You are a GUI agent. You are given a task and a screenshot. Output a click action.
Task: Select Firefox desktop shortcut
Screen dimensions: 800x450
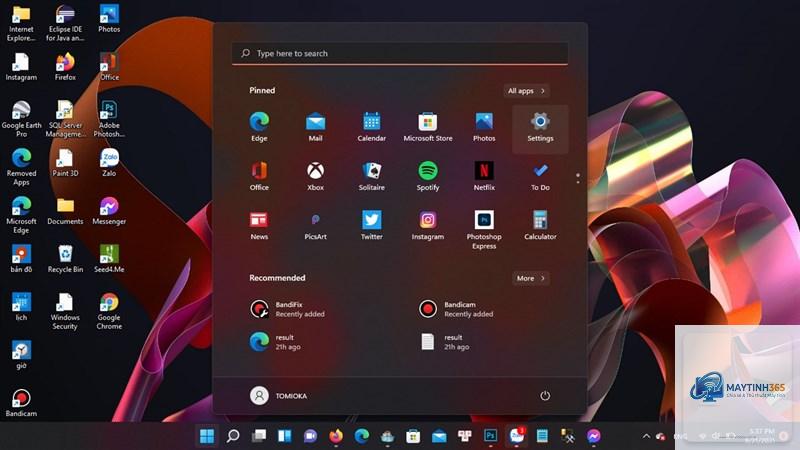[65, 67]
